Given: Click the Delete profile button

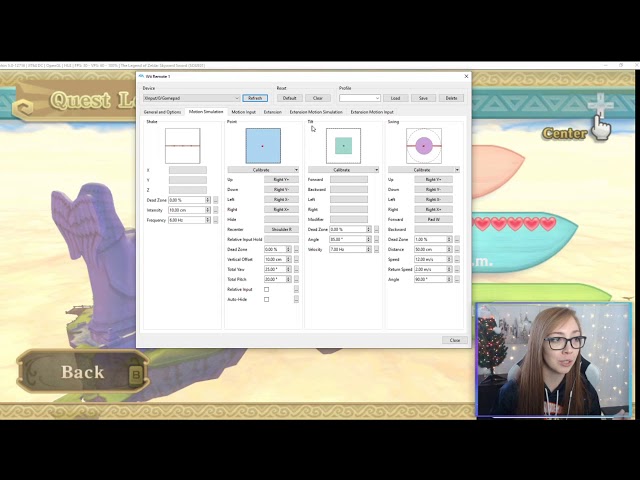Looking at the screenshot, I should click(451, 98).
